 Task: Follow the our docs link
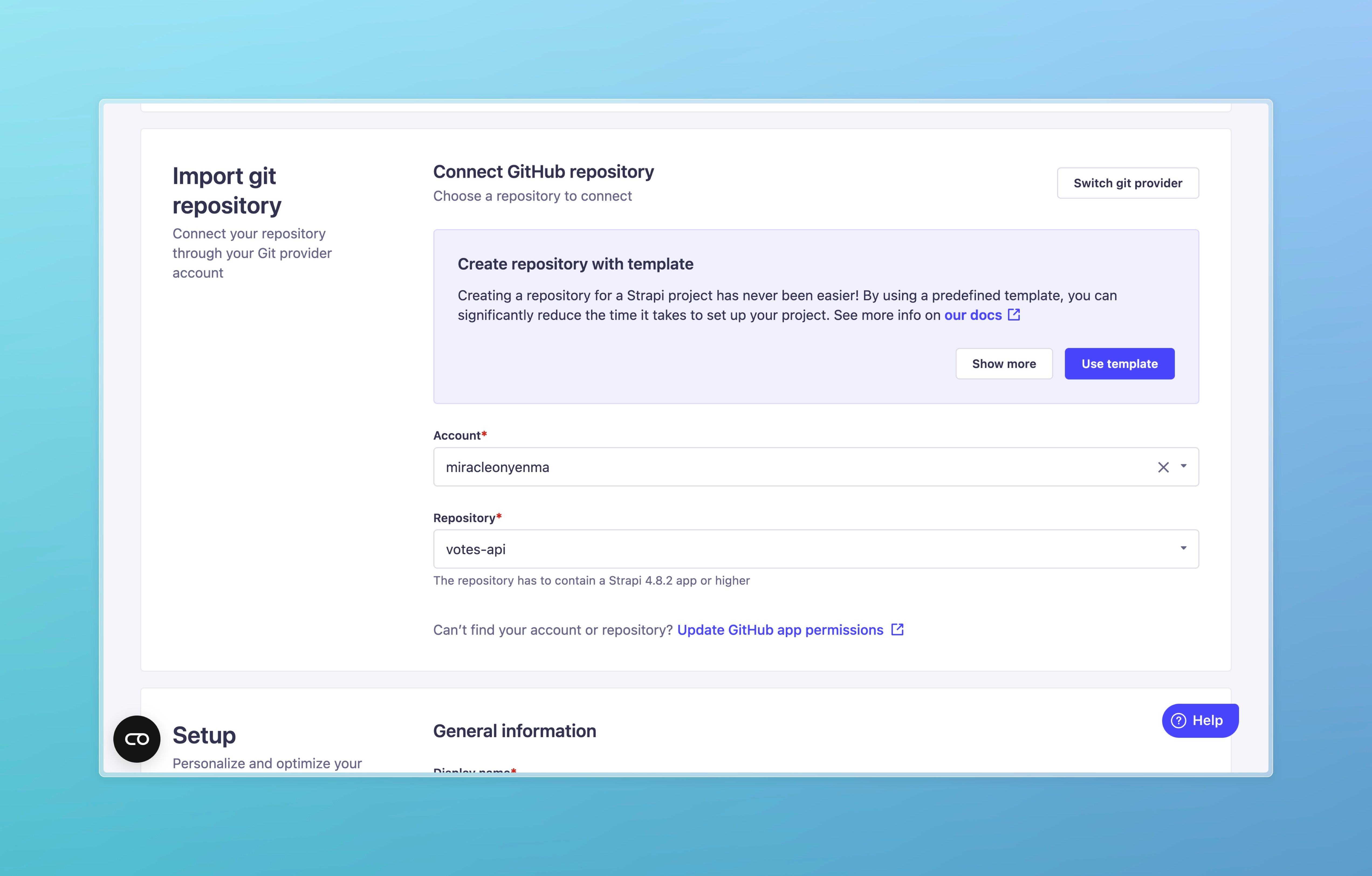(973, 315)
